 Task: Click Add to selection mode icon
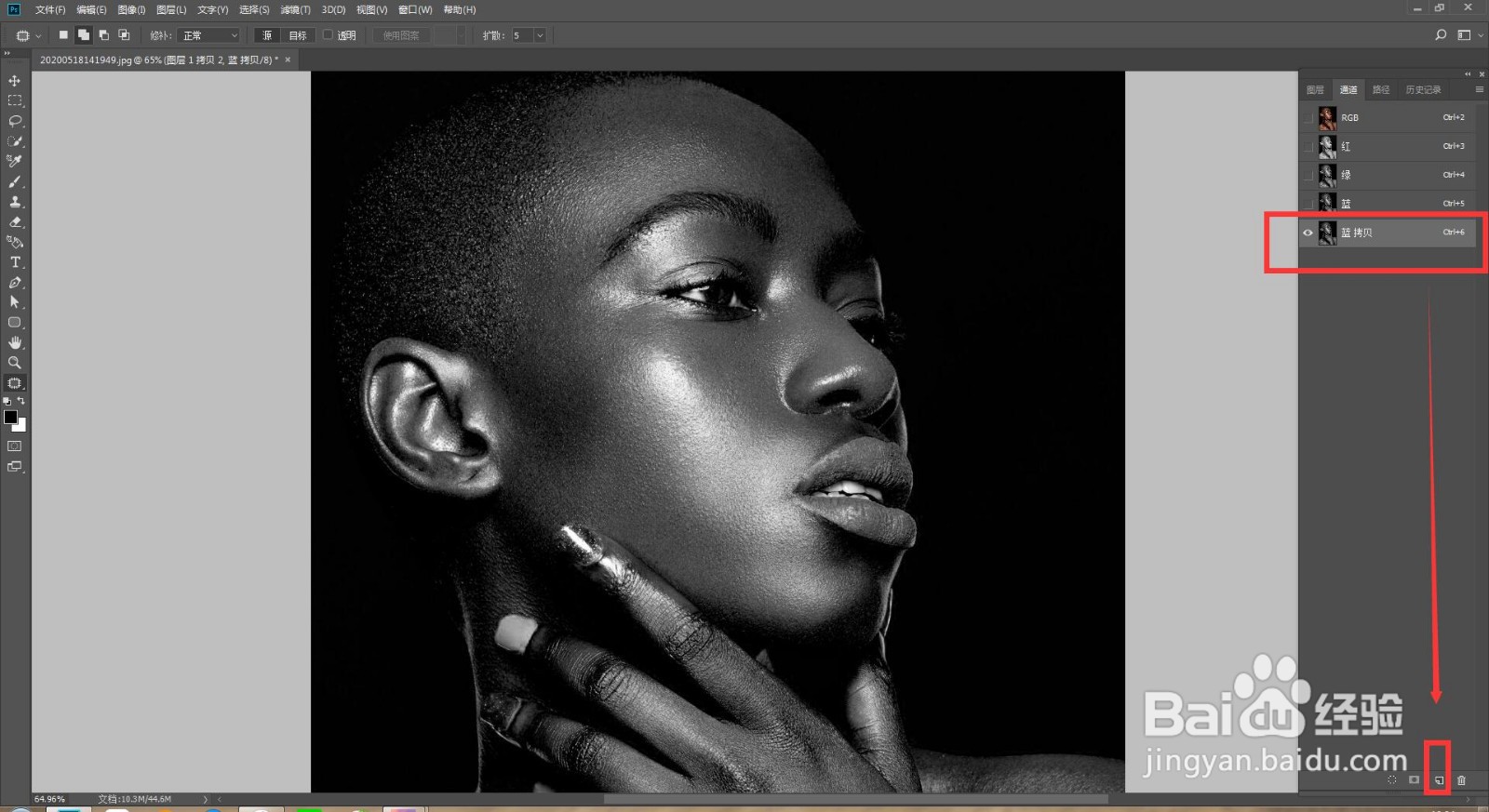click(x=84, y=35)
